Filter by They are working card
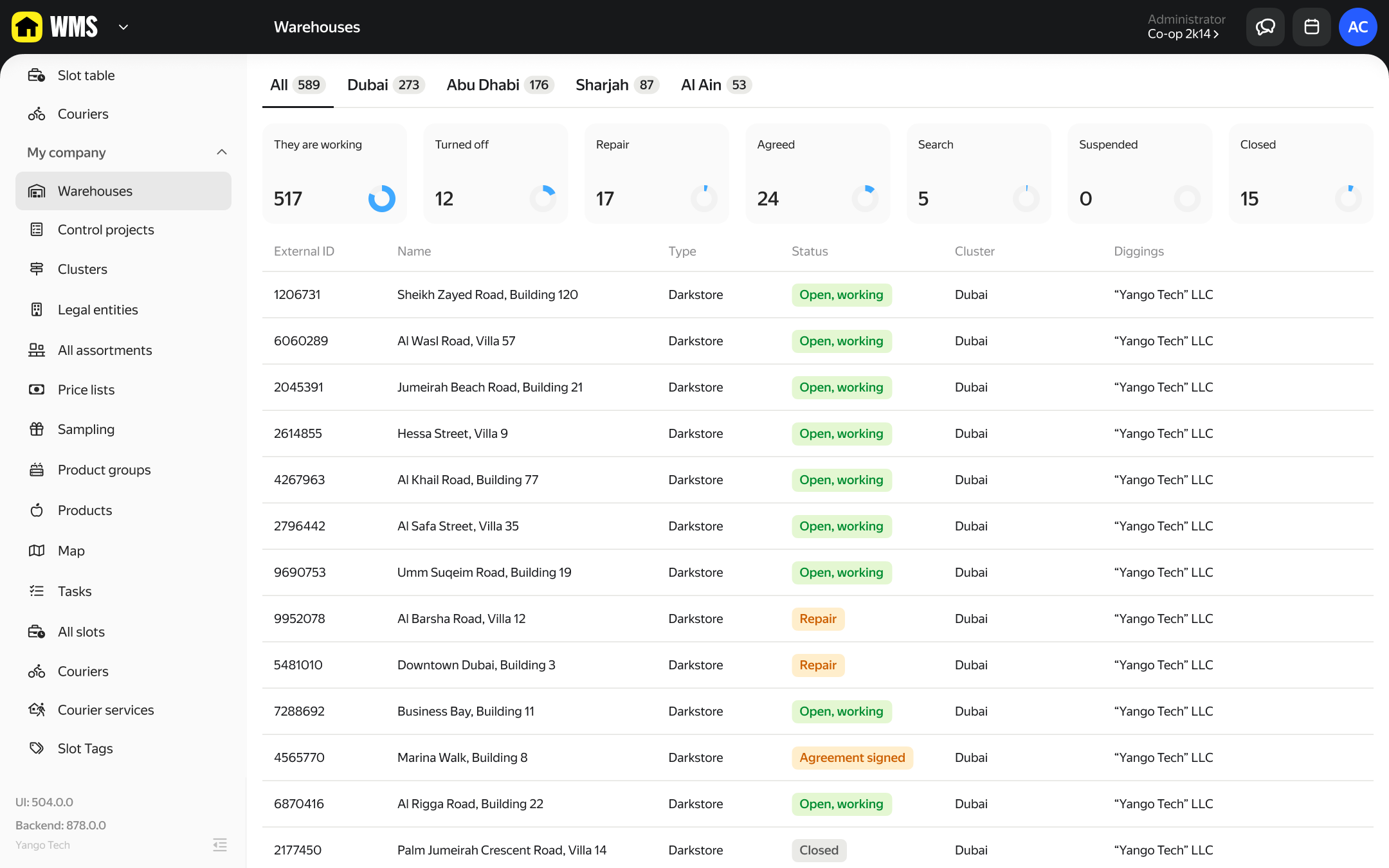 (x=334, y=174)
